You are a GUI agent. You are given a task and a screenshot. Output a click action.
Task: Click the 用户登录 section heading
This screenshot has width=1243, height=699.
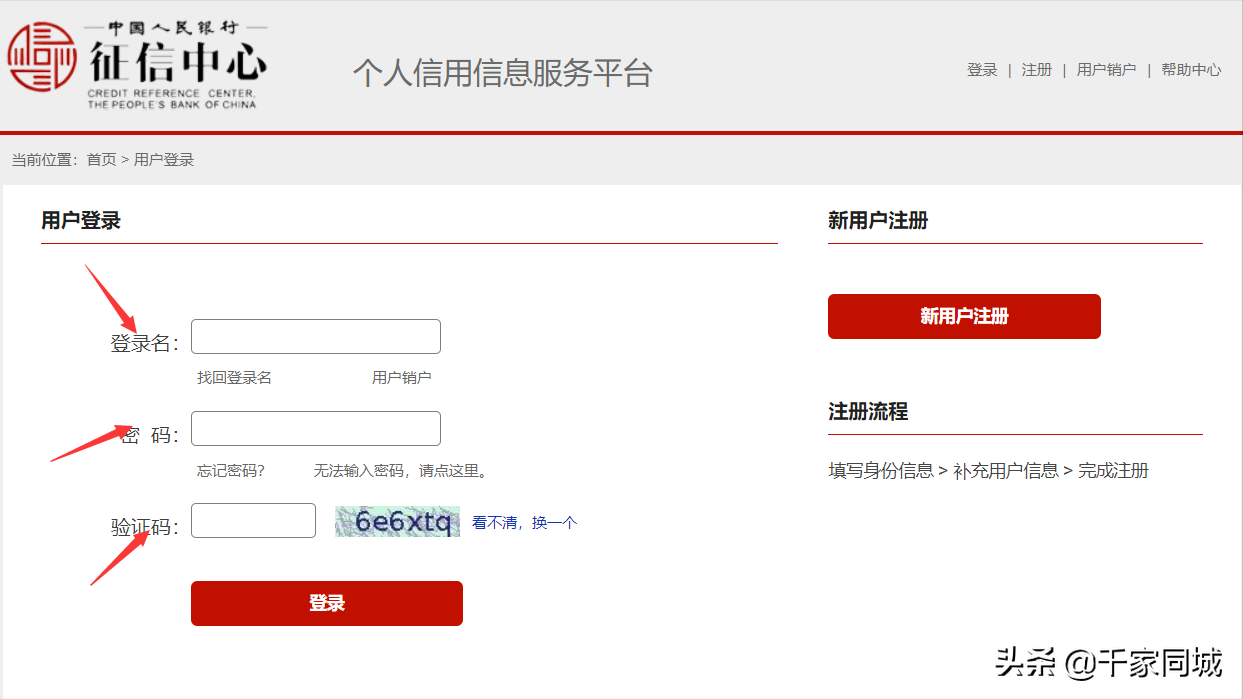81,220
